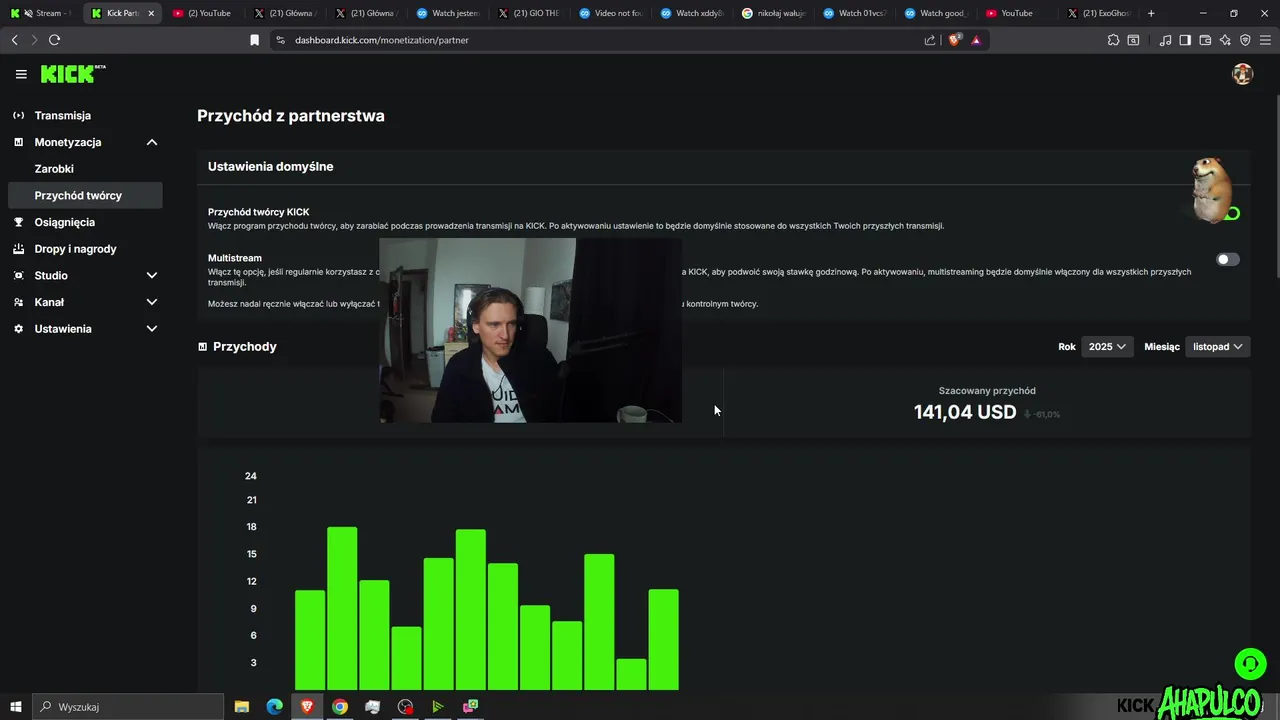1280x720 pixels.
Task: Open the Windows Start menu
Action: (16, 707)
